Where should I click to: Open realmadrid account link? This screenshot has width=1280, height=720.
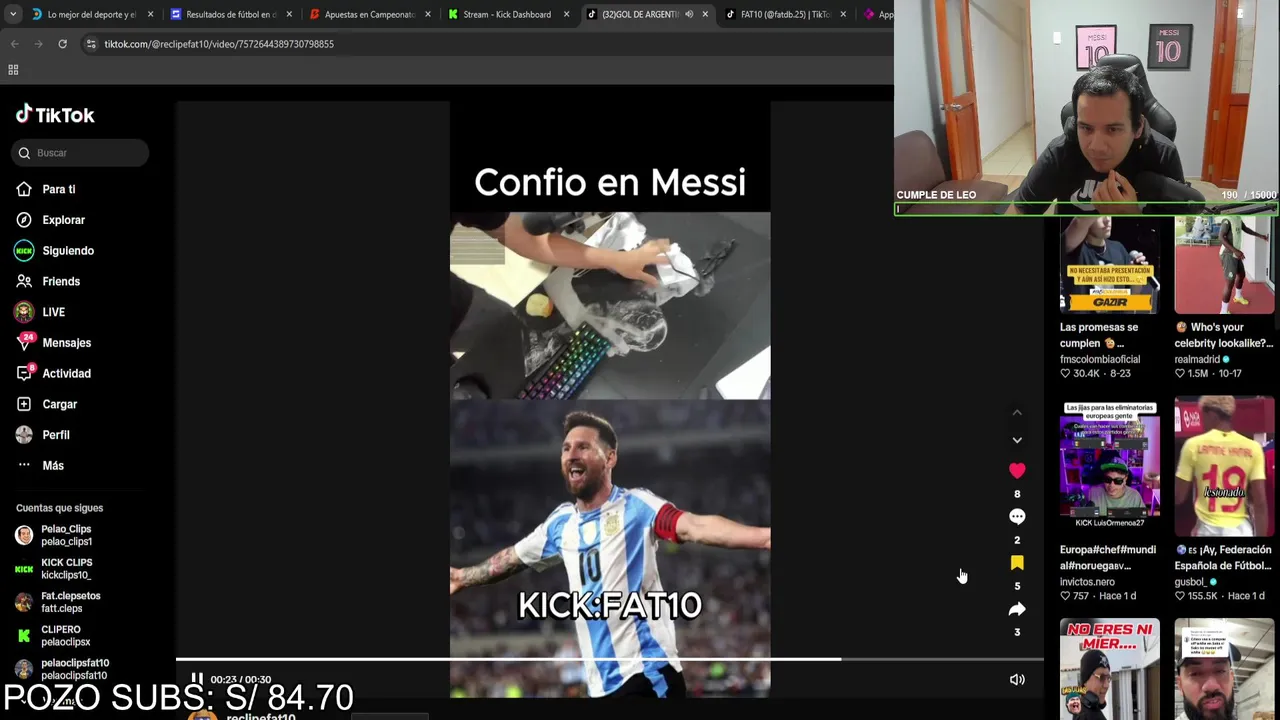pos(1203,360)
